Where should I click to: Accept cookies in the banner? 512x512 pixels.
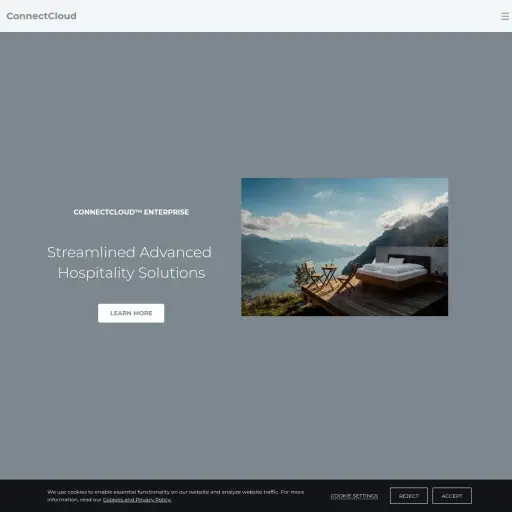[452, 496]
